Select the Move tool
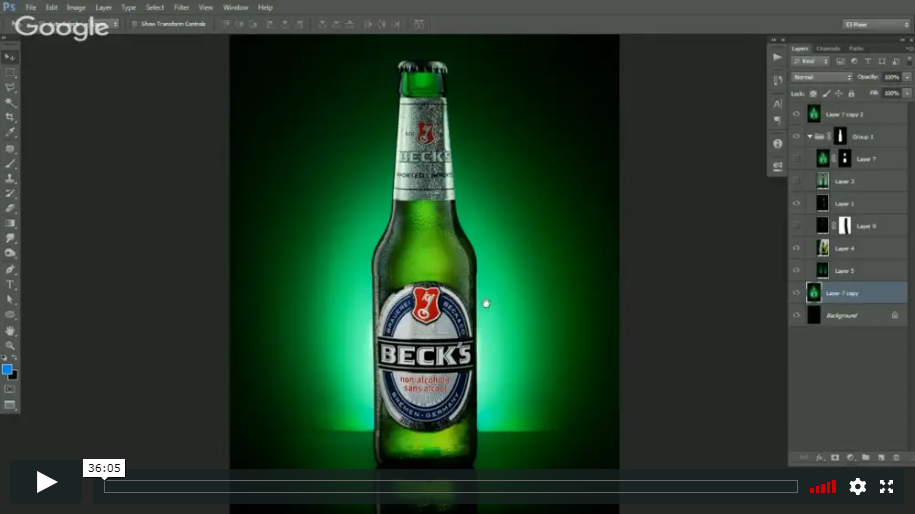 (10, 57)
